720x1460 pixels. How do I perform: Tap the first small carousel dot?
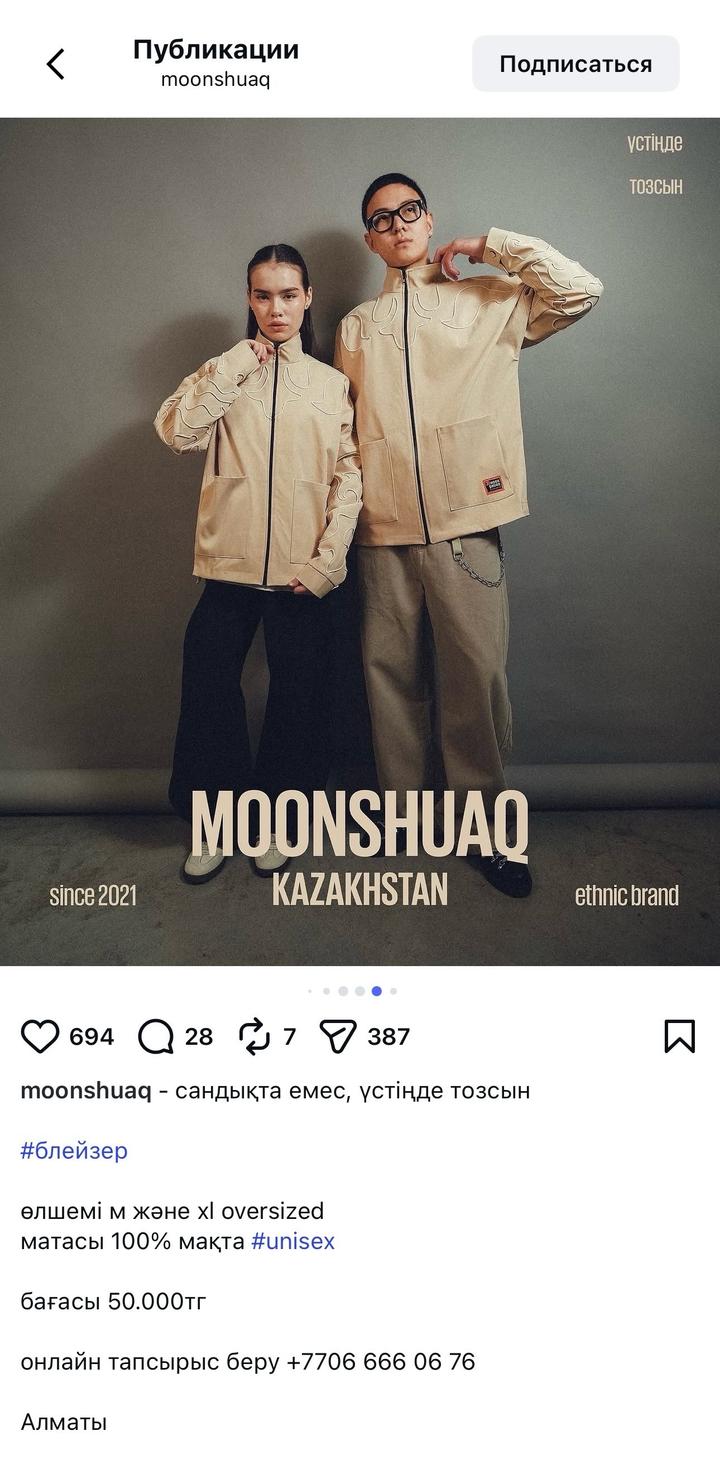click(310, 991)
